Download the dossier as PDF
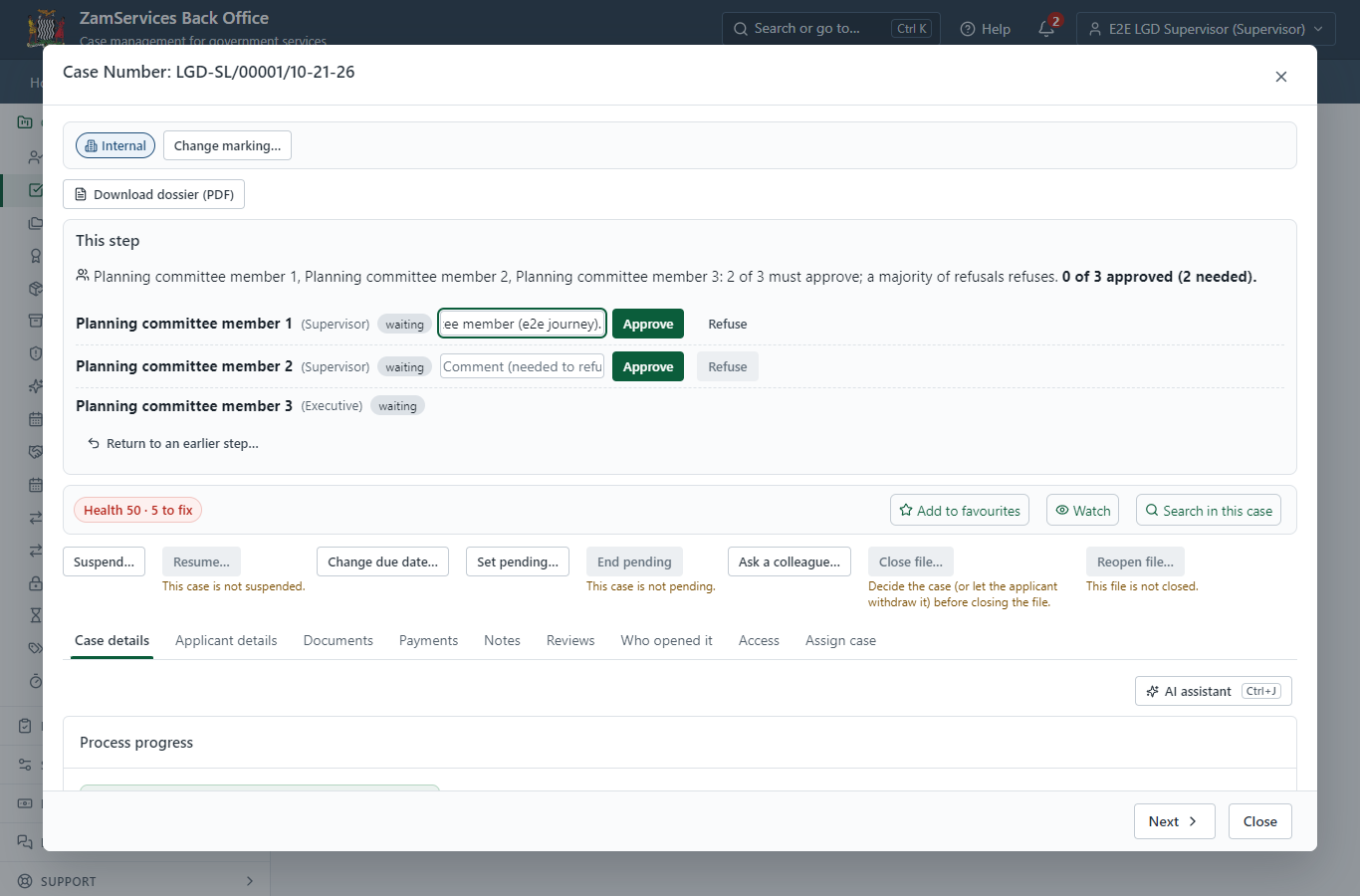 153,194
